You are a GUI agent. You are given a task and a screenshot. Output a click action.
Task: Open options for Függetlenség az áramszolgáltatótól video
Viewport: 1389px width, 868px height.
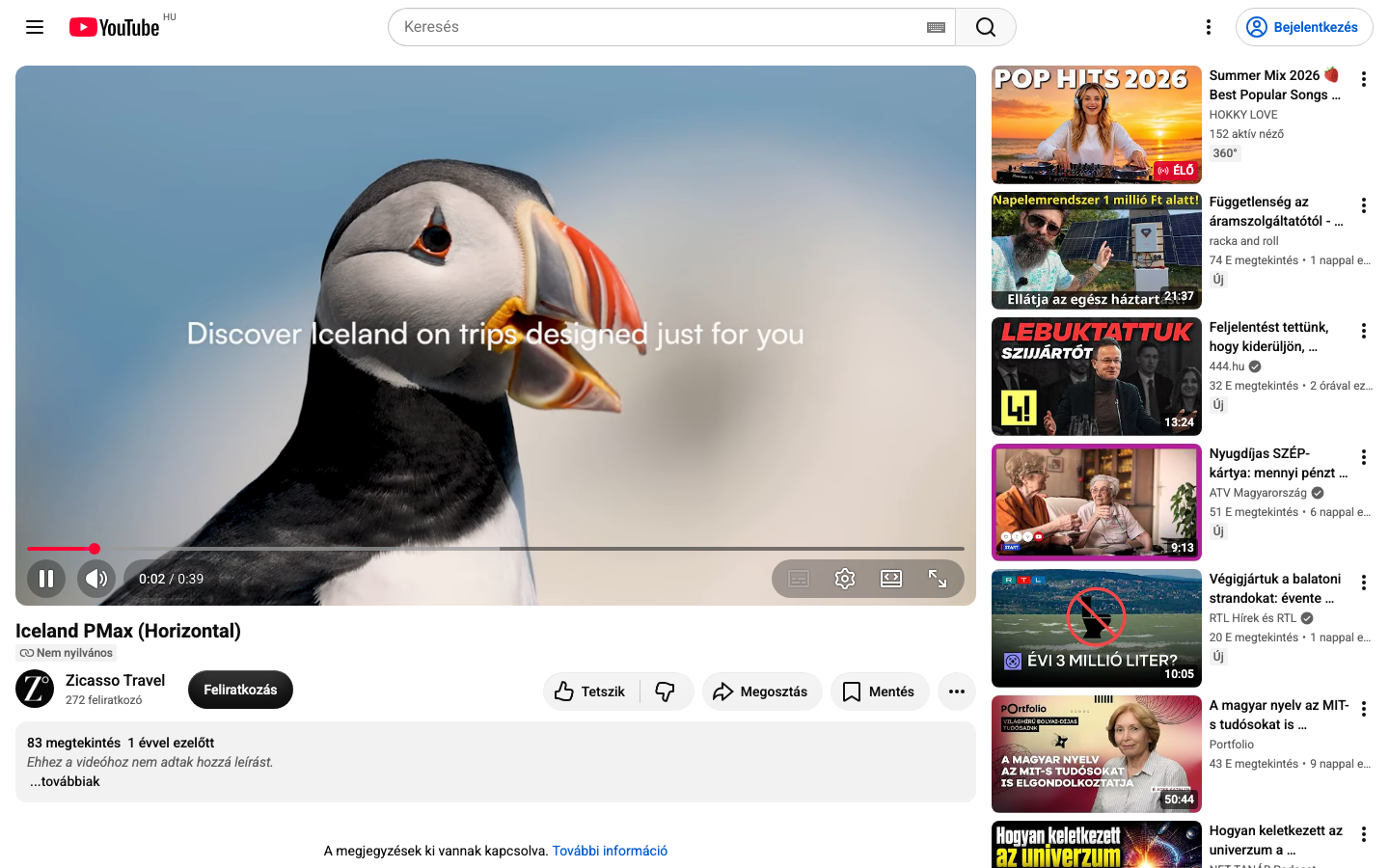coord(1364,205)
